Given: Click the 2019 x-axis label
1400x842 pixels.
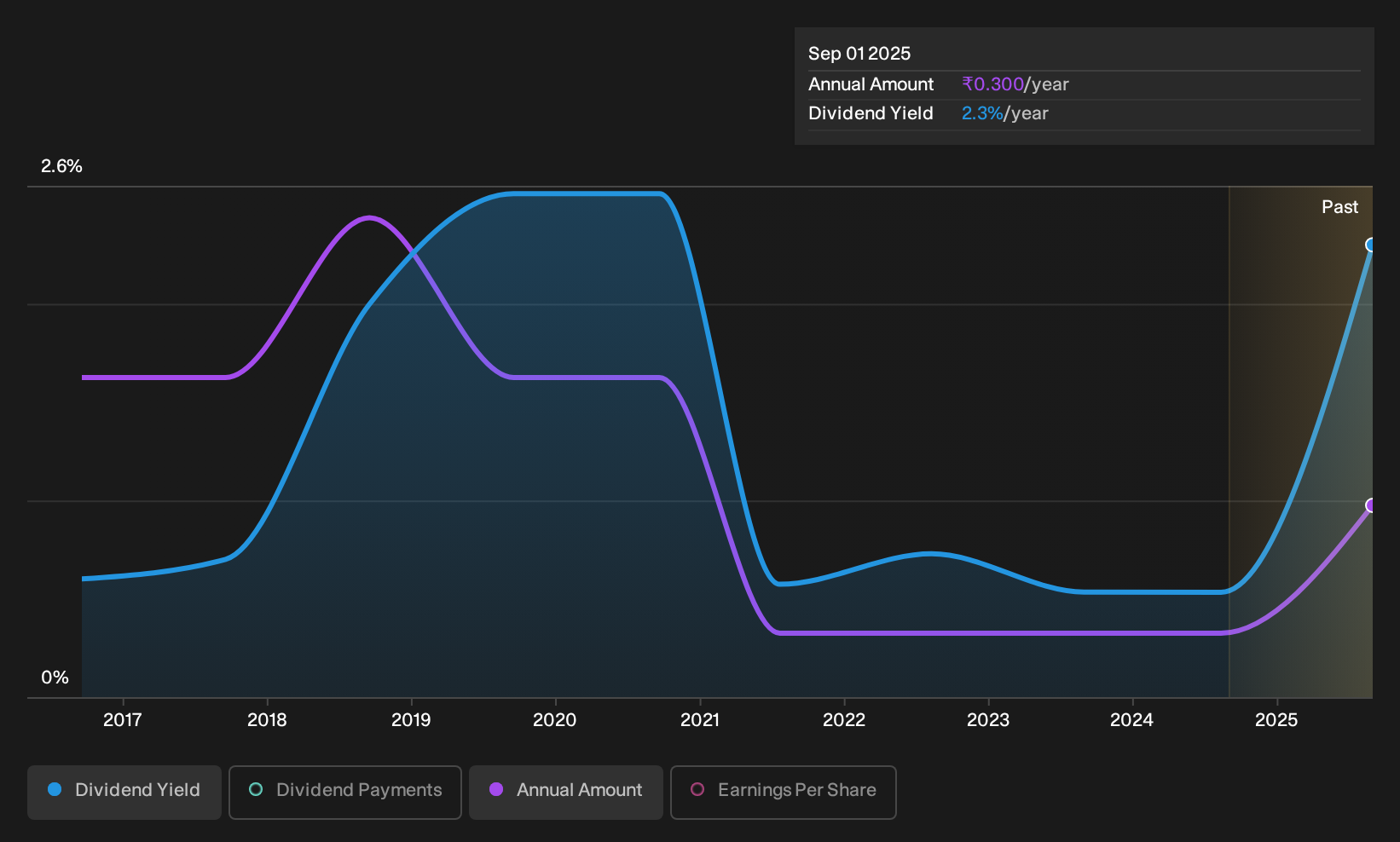Looking at the screenshot, I should 411,720.
